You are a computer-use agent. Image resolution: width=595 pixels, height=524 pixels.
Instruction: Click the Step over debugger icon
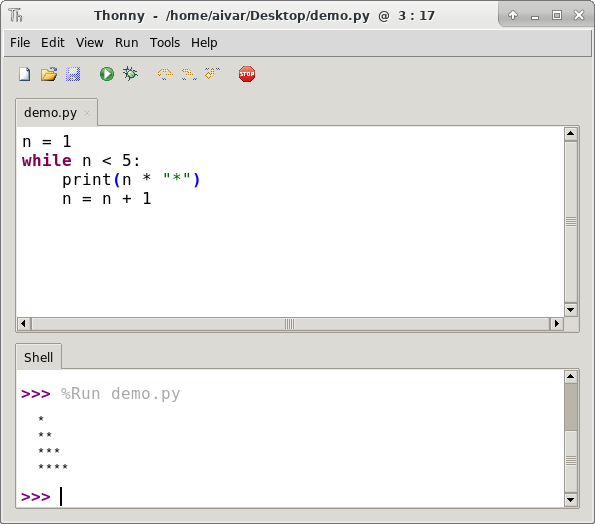(165, 74)
